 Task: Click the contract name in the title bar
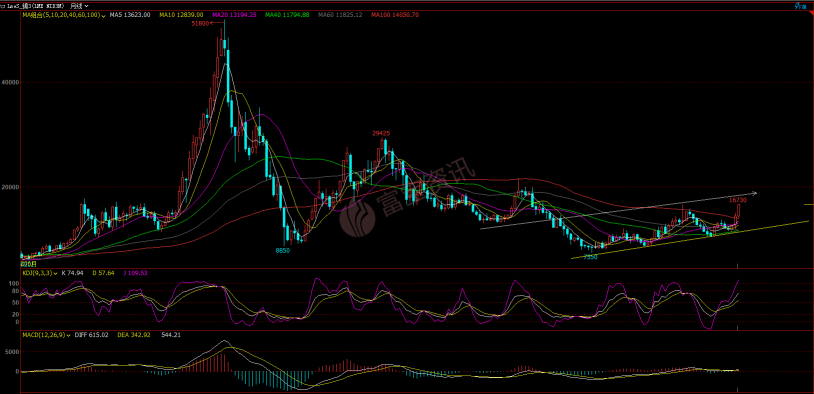[33, 6]
